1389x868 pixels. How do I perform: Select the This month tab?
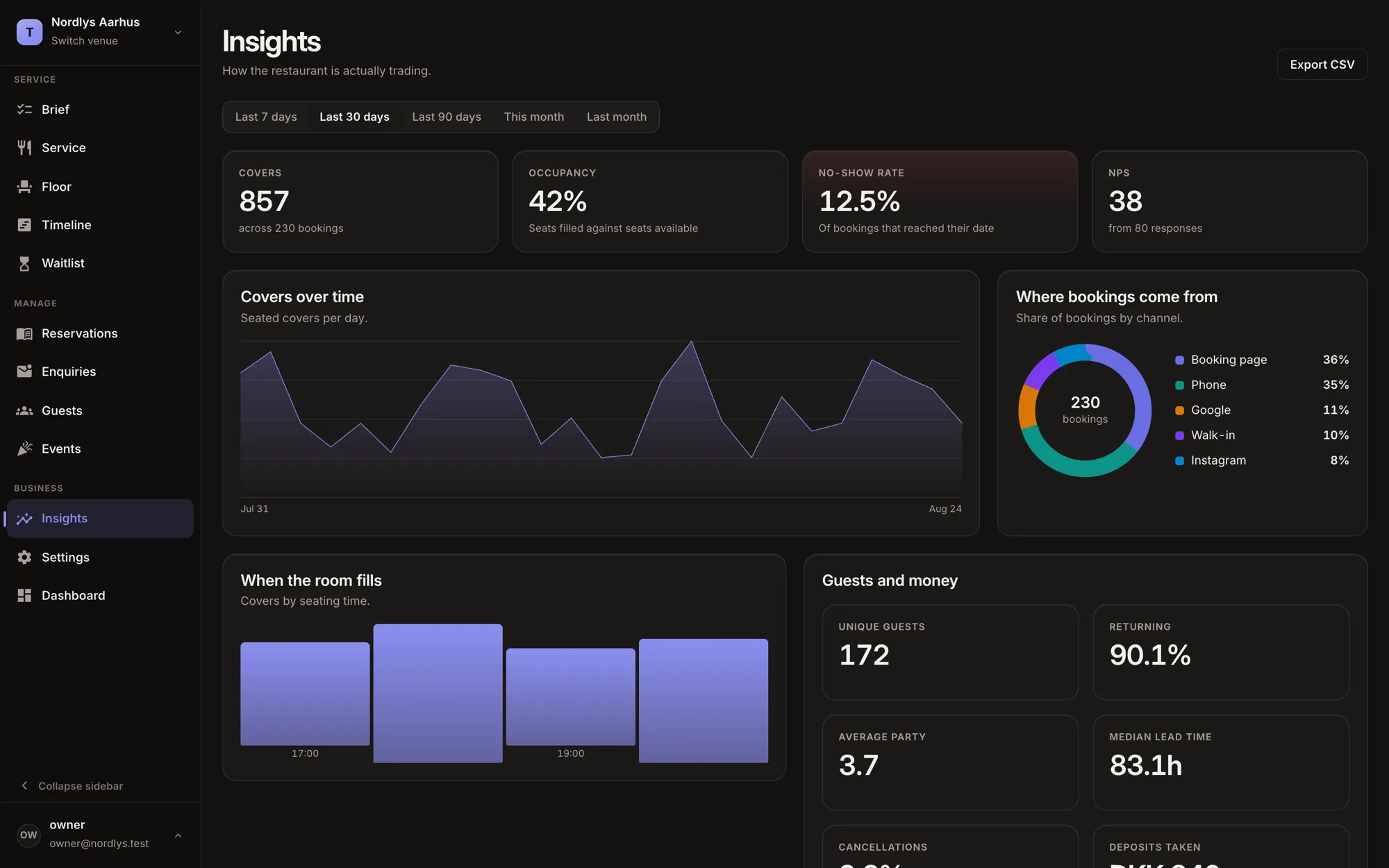pyautogui.click(x=534, y=117)
